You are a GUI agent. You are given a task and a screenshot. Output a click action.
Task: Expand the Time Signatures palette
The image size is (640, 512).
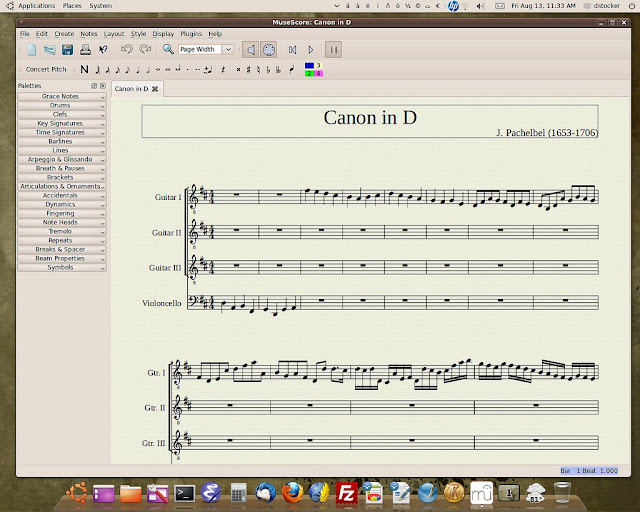(62, 132)
